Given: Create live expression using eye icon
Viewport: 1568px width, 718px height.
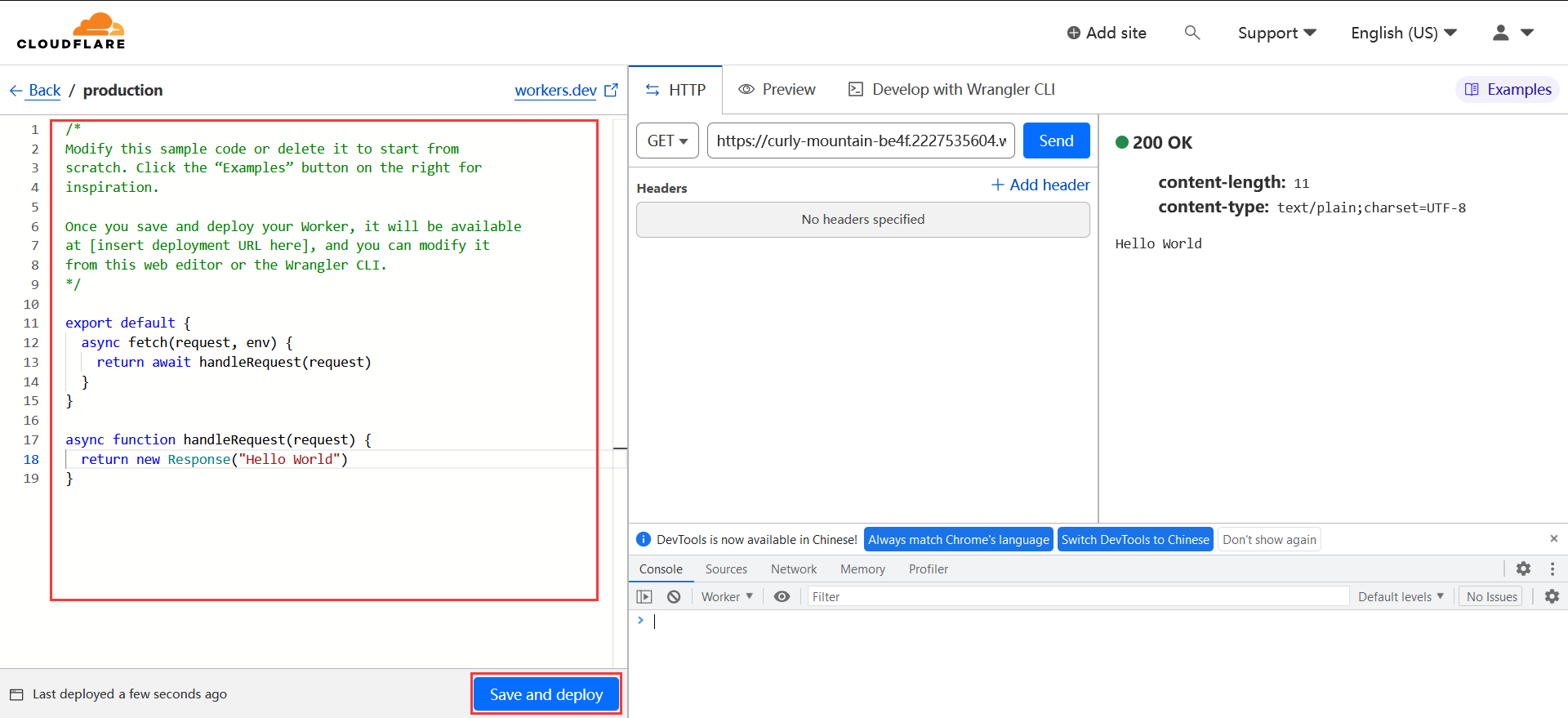Looking at the screenshot, I should [x=782, y=597].
